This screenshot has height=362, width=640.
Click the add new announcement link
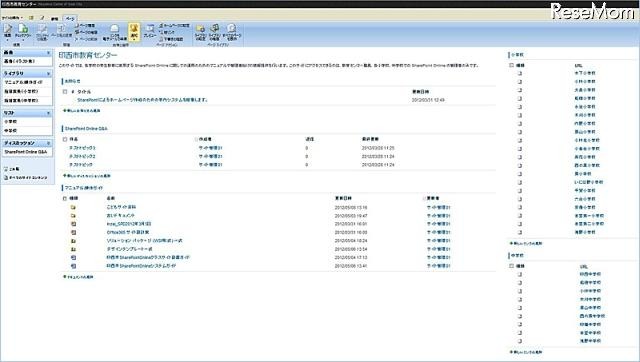(82, 111)
